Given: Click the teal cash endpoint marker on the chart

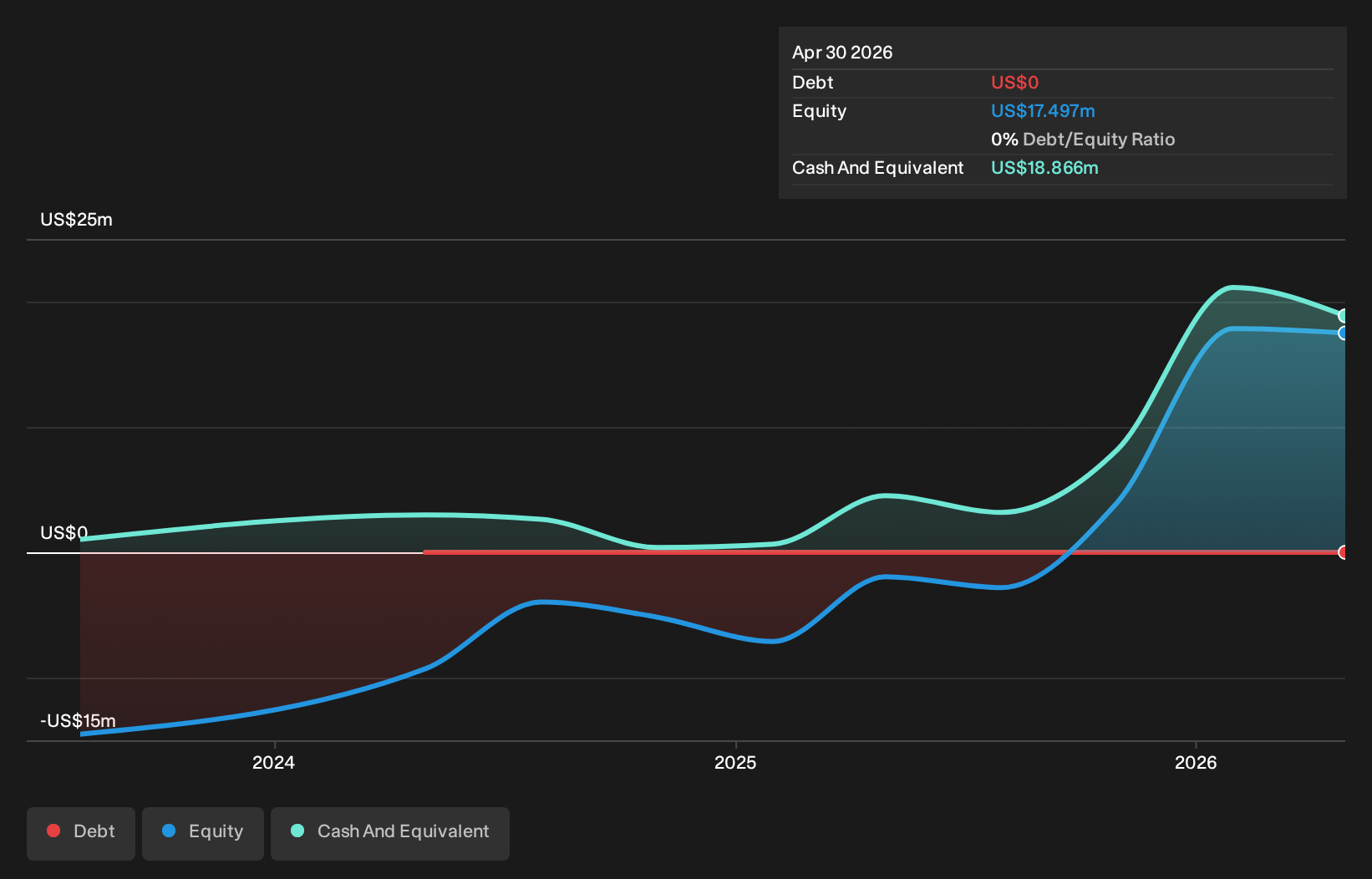Looking at the screenshot, I should [x=1344, y=316].
